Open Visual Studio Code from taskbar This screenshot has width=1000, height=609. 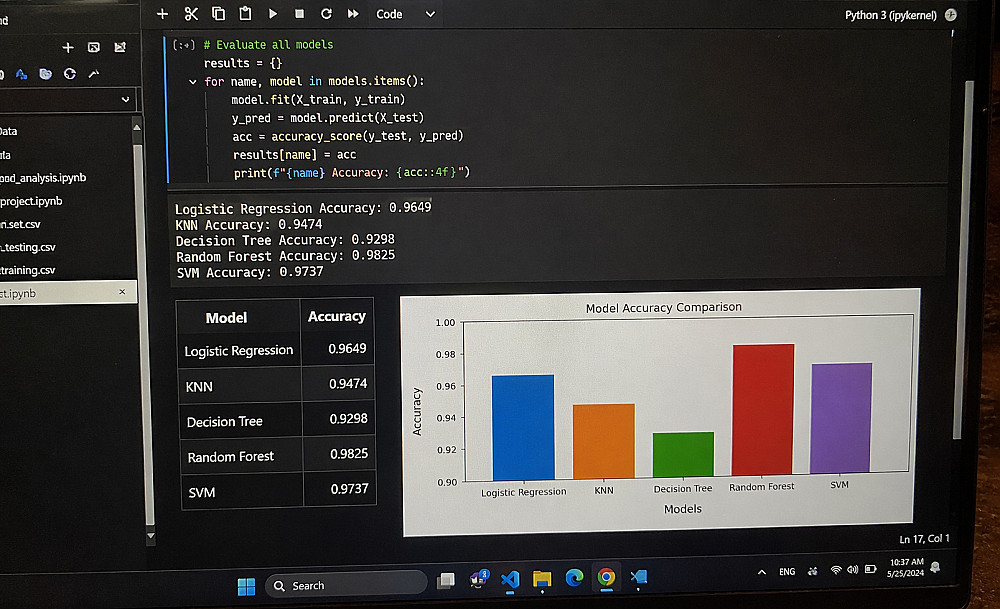coord(510,579)
